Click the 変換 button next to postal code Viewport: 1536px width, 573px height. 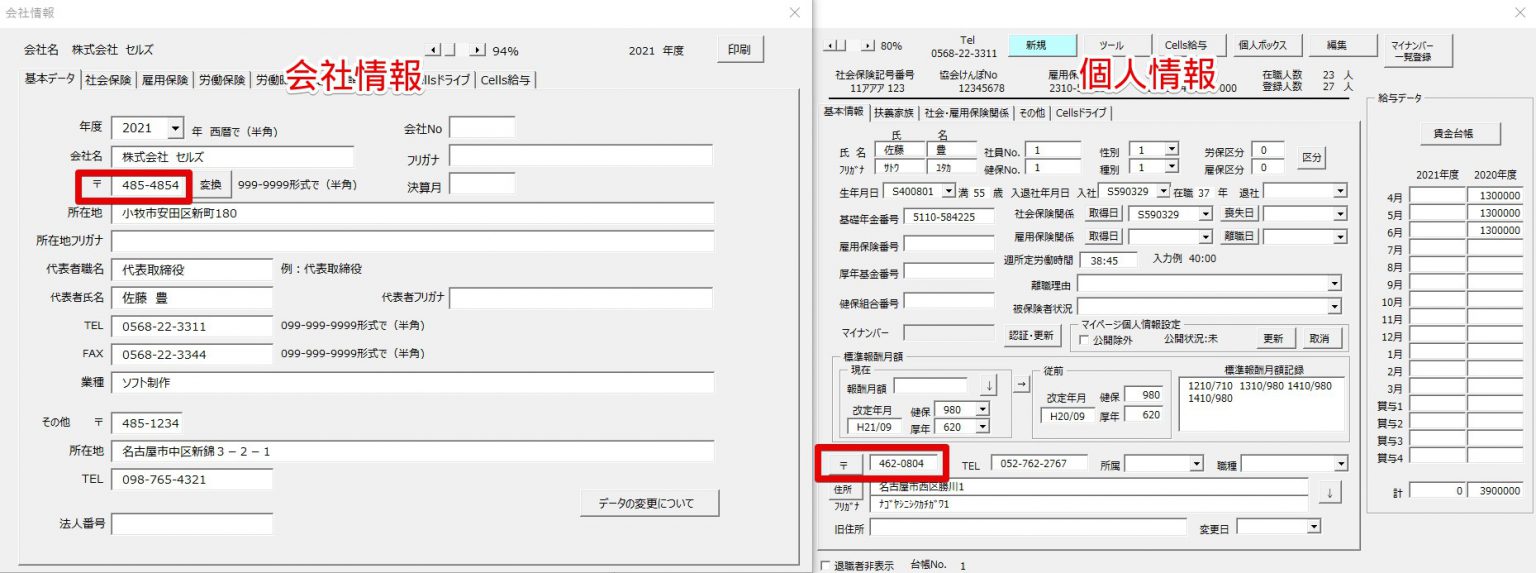pyautogui.click(x=210, y=184)
